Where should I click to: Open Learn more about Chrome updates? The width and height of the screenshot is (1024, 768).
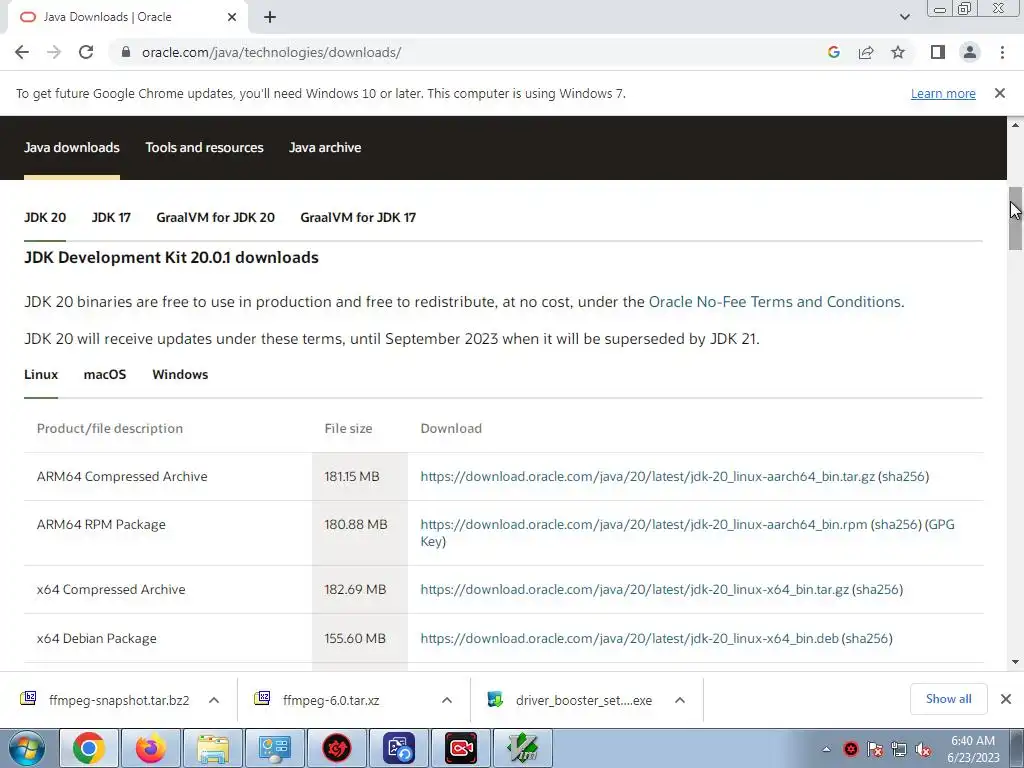click(943, 93)
